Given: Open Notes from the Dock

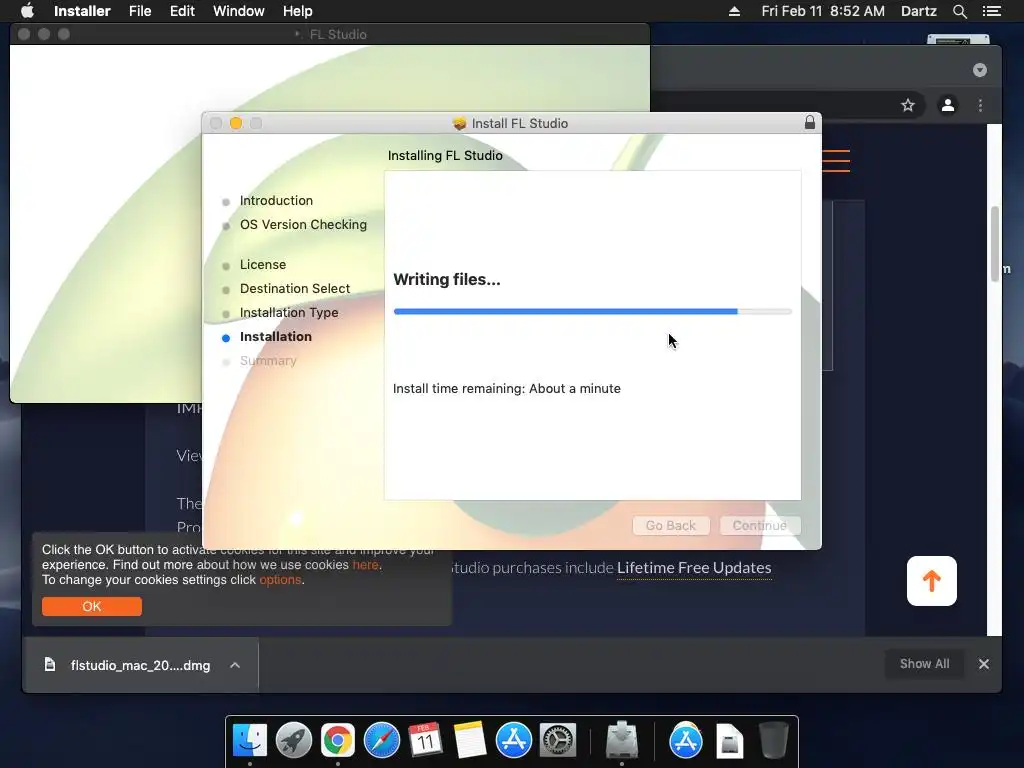Looking at the screenshot, I should (x=470, y=741).
